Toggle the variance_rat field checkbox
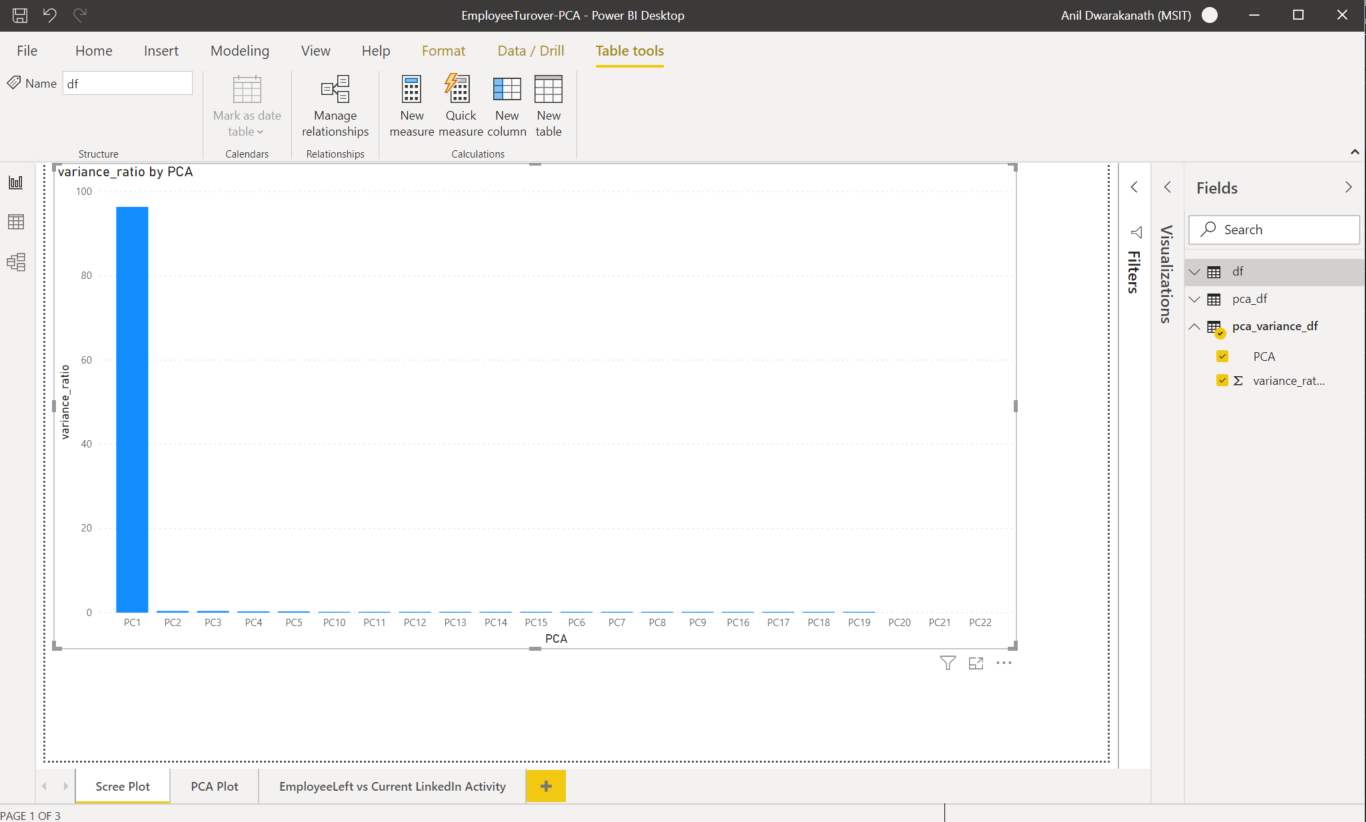 [x=1222, y=380]
